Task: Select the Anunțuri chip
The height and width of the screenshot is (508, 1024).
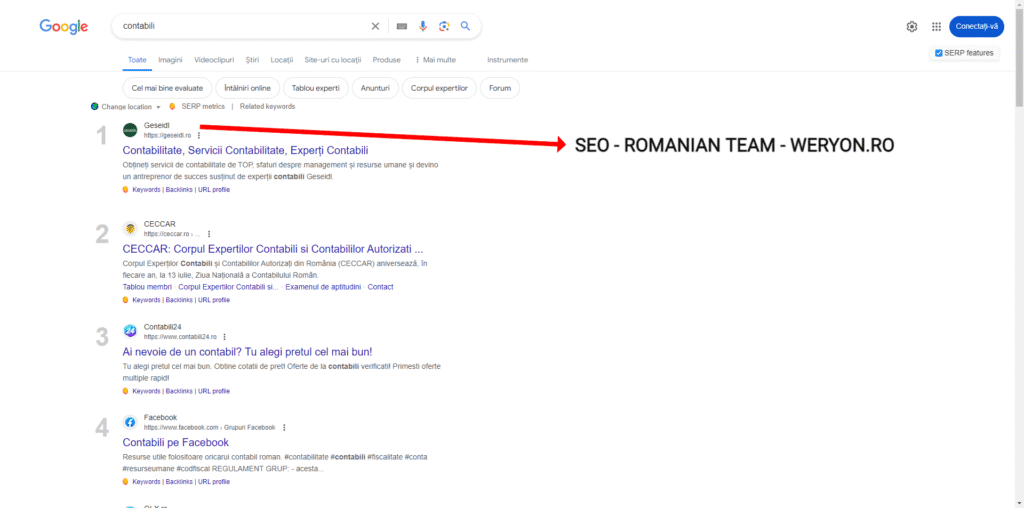Action: tap(375, 88)
